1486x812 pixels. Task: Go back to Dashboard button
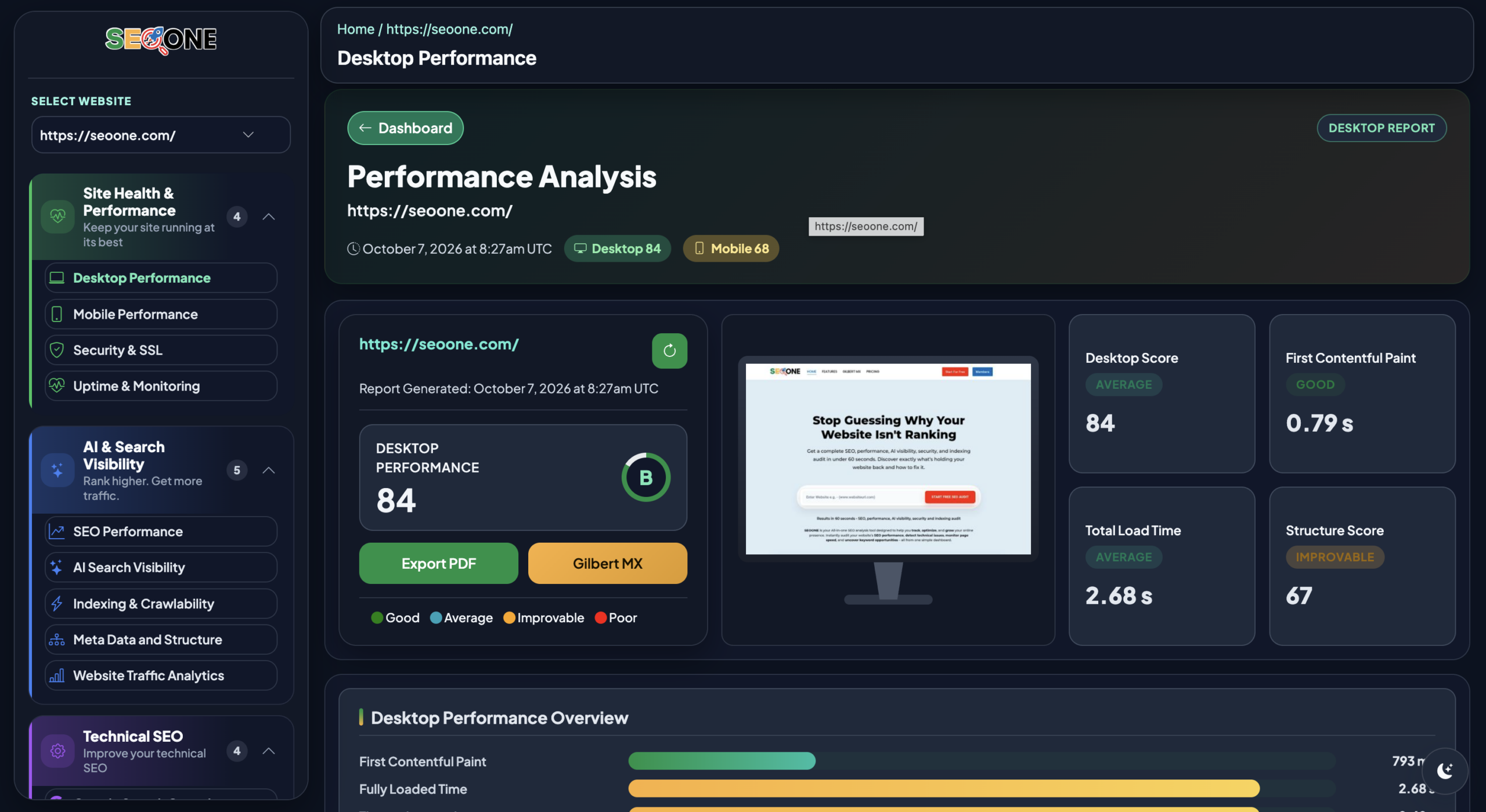[405, 128]
